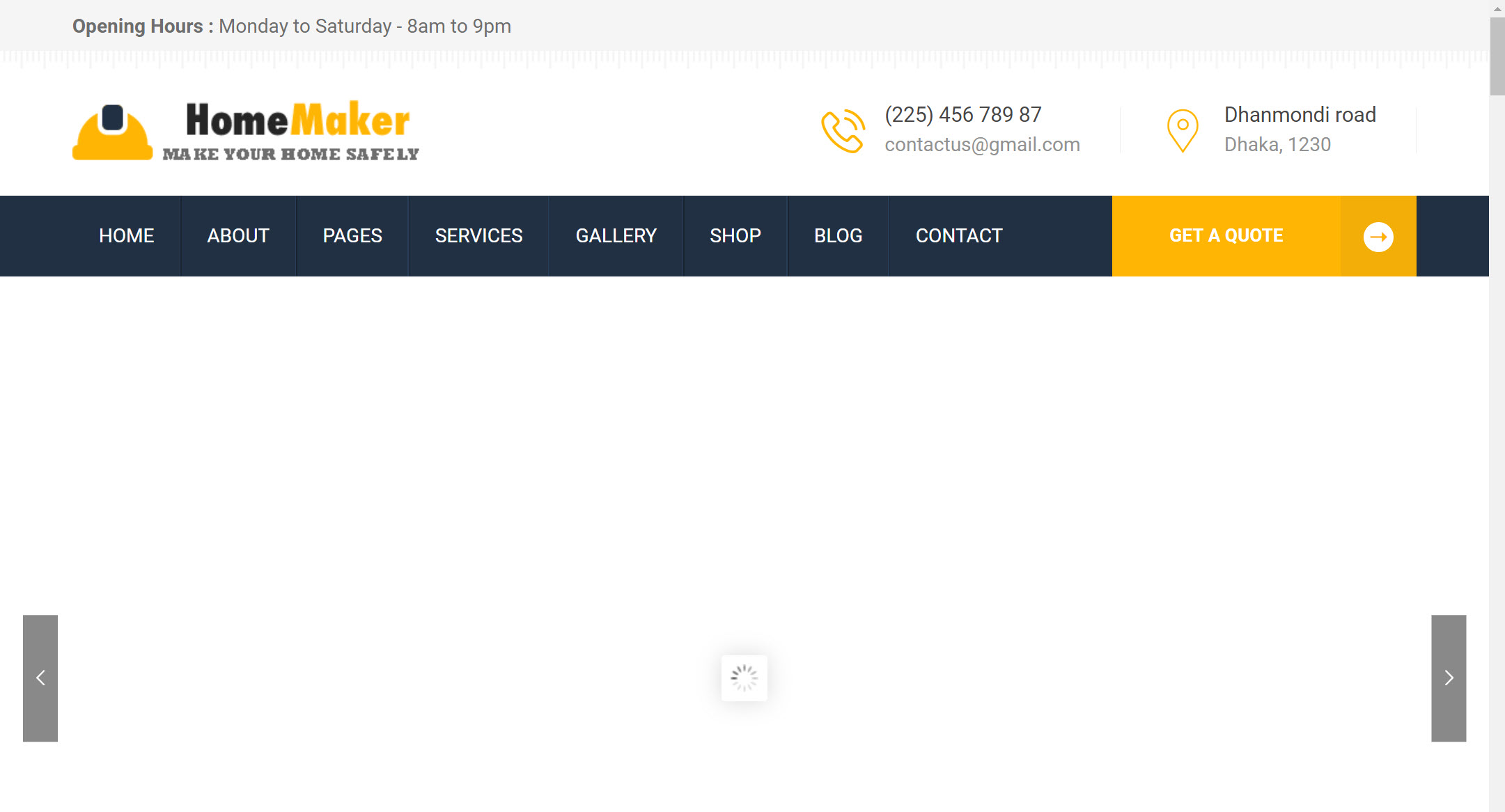This screenshot has height=812, width=1505.
Task: Expand the Services menu
Action: (478, 236)
